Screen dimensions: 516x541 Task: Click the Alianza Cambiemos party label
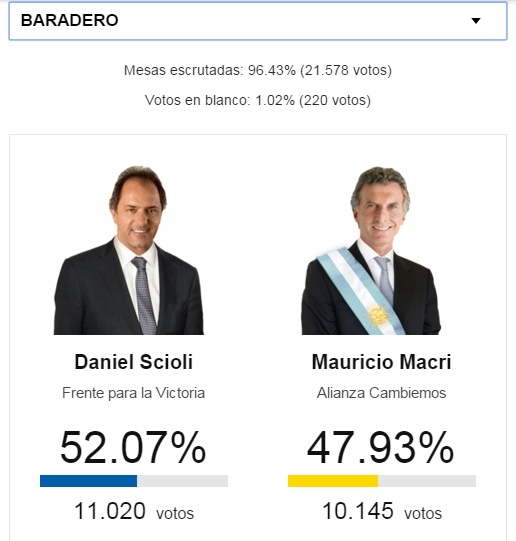tap(381, 393)
